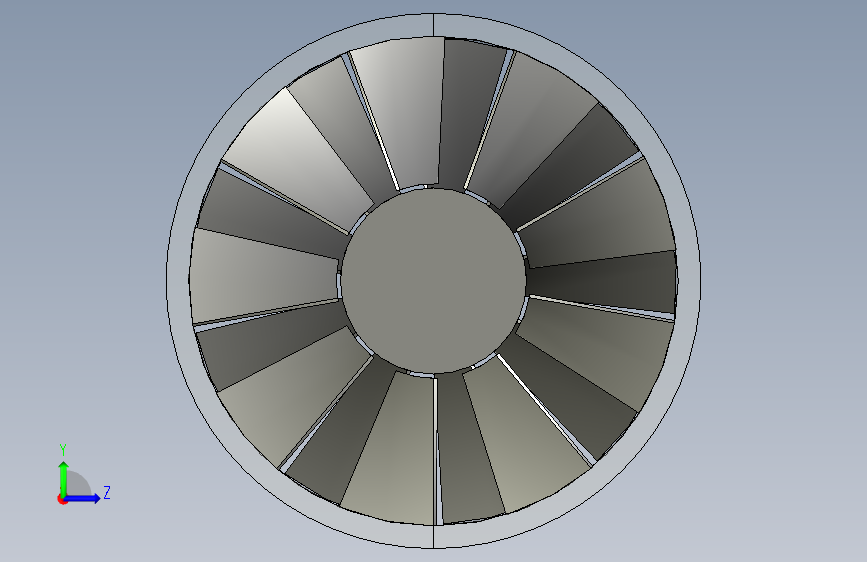Click the red origin point of the triad
867x562 pixels.
tap(62, 499)
